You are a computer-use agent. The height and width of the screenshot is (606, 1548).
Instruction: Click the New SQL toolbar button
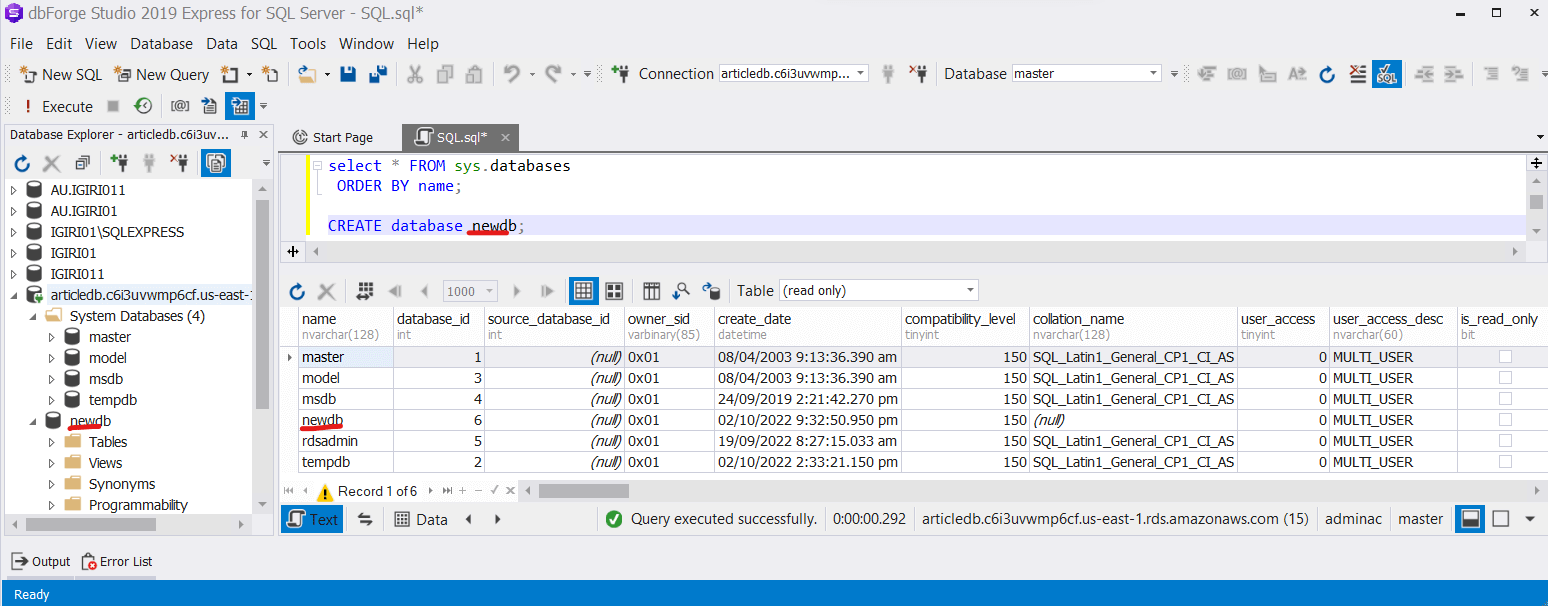pyautogui.click(x=60, y=74)
